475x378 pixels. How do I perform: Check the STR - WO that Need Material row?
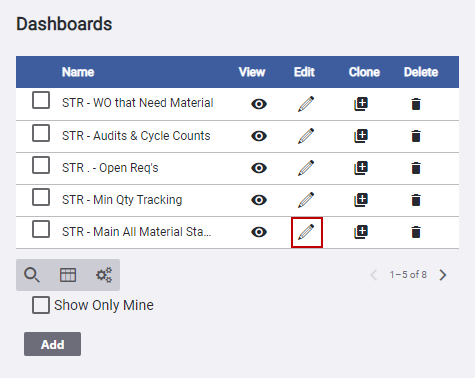click(41, 100)
